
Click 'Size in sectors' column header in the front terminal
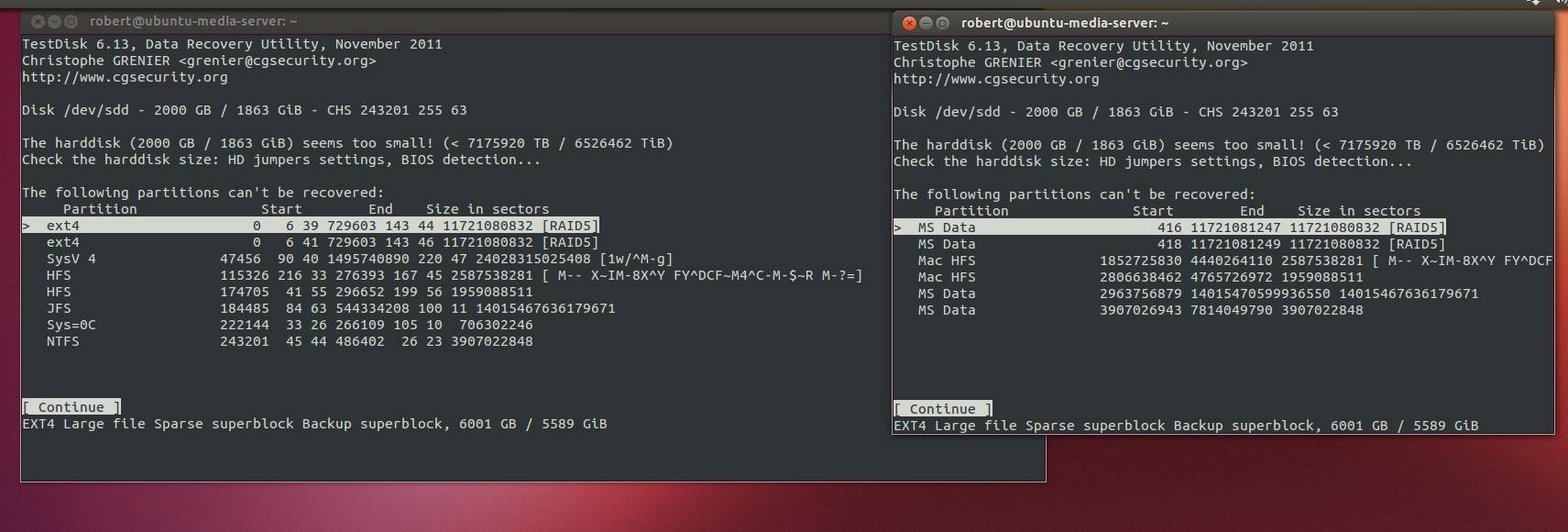[x=1359, y=211]
